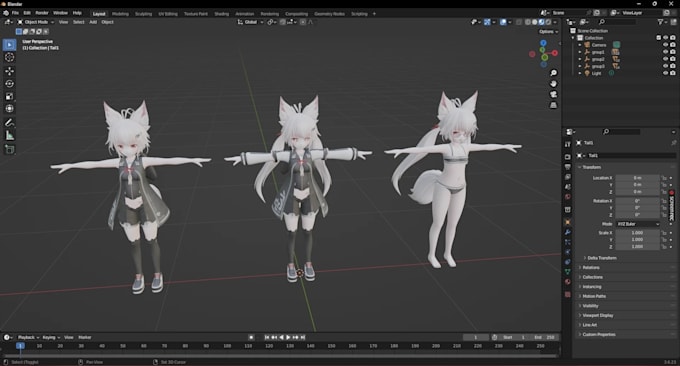Open the Render properties tab

[x=568, y=157]
